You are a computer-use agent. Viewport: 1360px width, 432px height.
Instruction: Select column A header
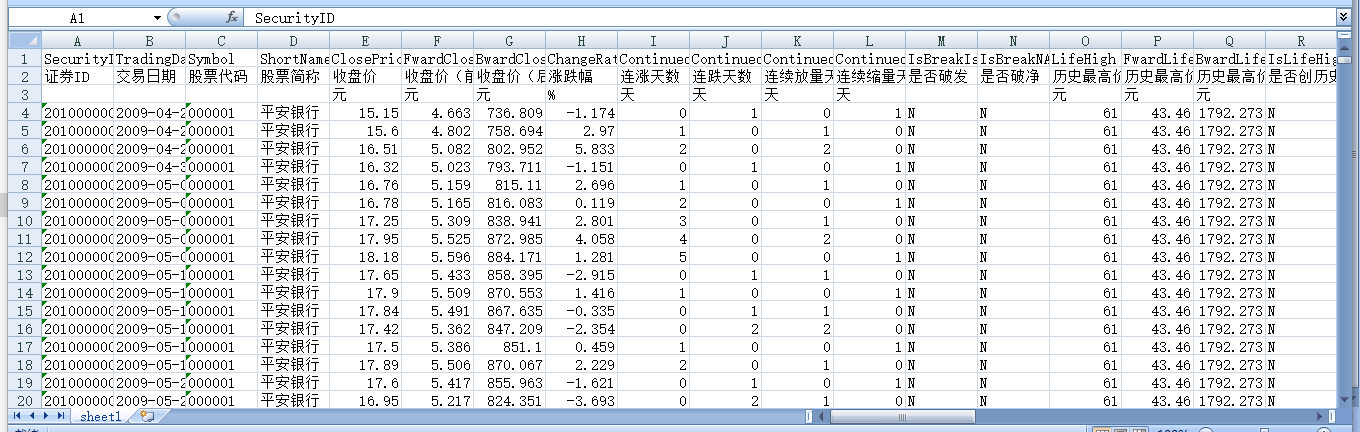click(x=77, y=41)
